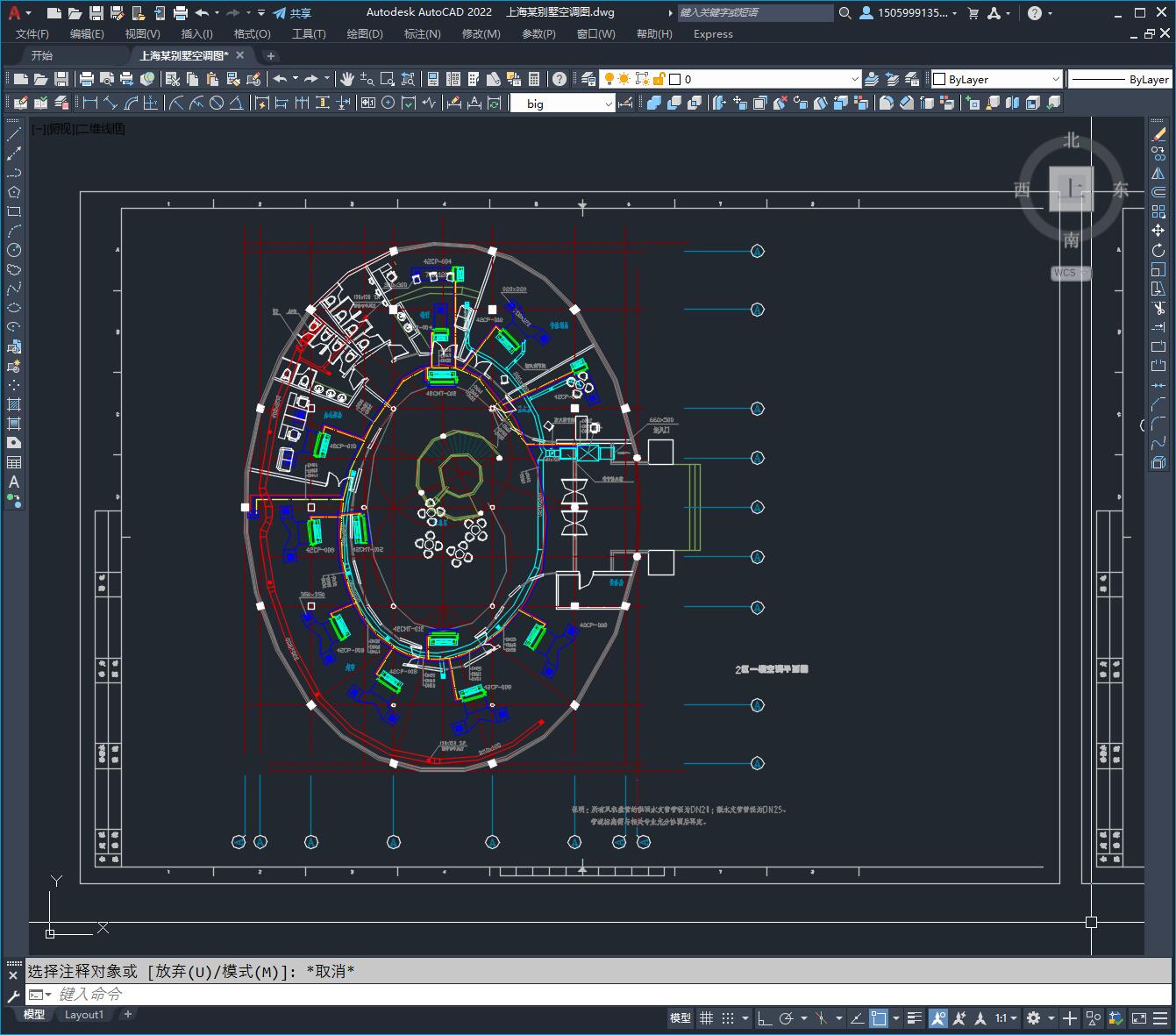Image resolution: width=1176 pixels, height=1035 pixels.
Task: Open the 文件(F) menu
Action: [32, 34]
